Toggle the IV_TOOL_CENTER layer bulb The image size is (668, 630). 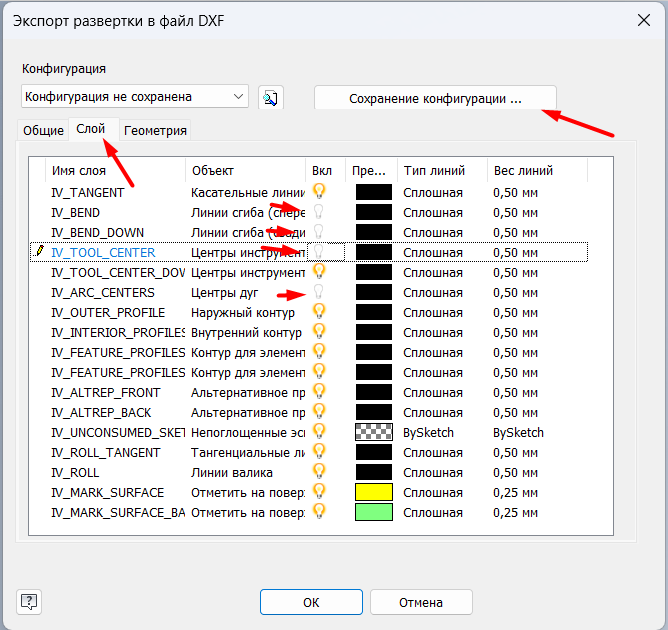pos(318,252)
